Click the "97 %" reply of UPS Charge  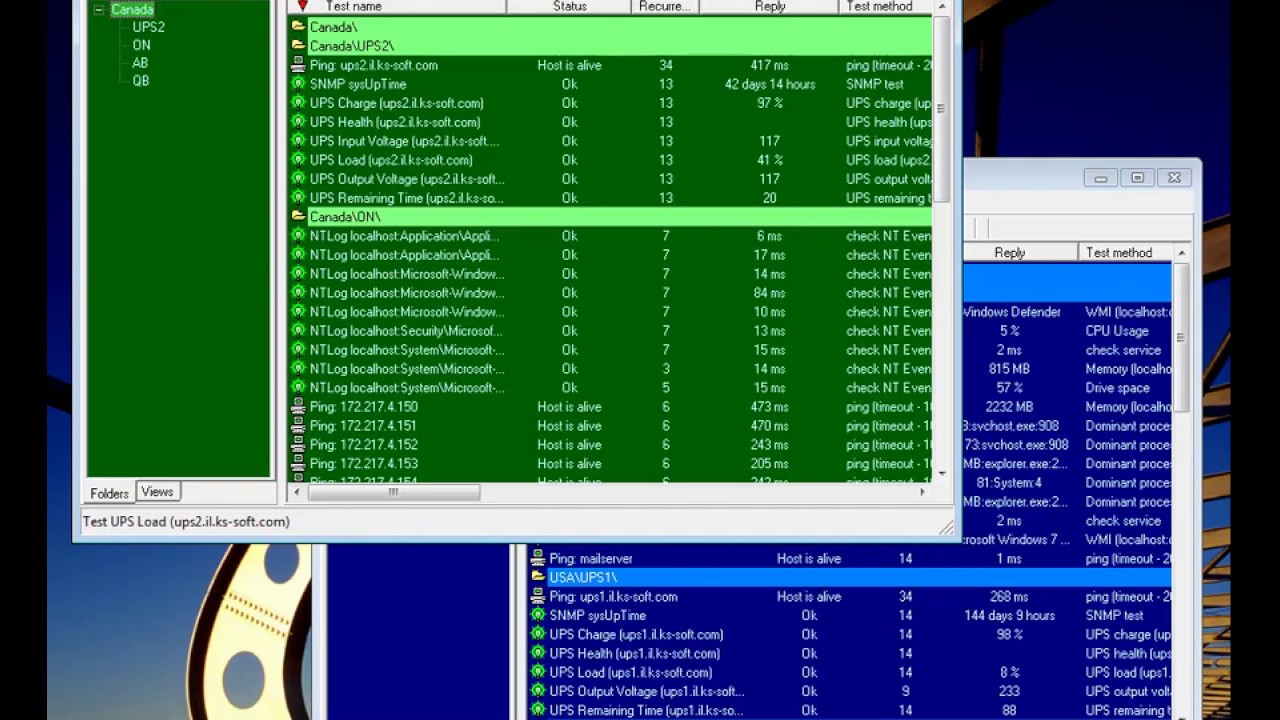point(769,103)
